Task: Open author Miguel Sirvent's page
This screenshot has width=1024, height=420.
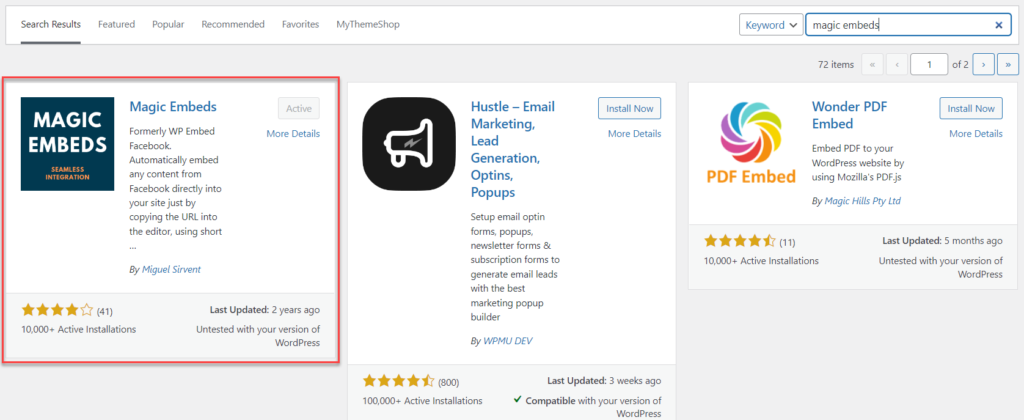Action: point(171,269)
